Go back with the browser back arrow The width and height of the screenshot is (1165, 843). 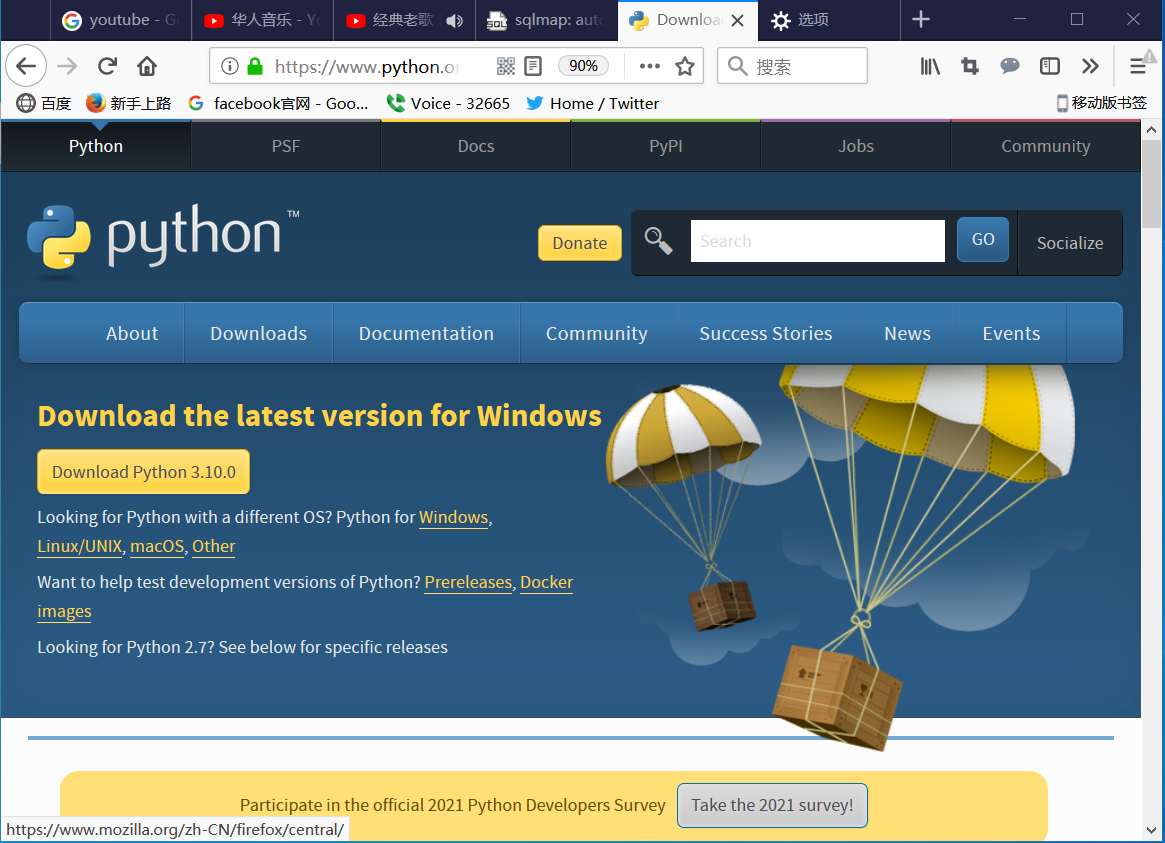[26, 67]
